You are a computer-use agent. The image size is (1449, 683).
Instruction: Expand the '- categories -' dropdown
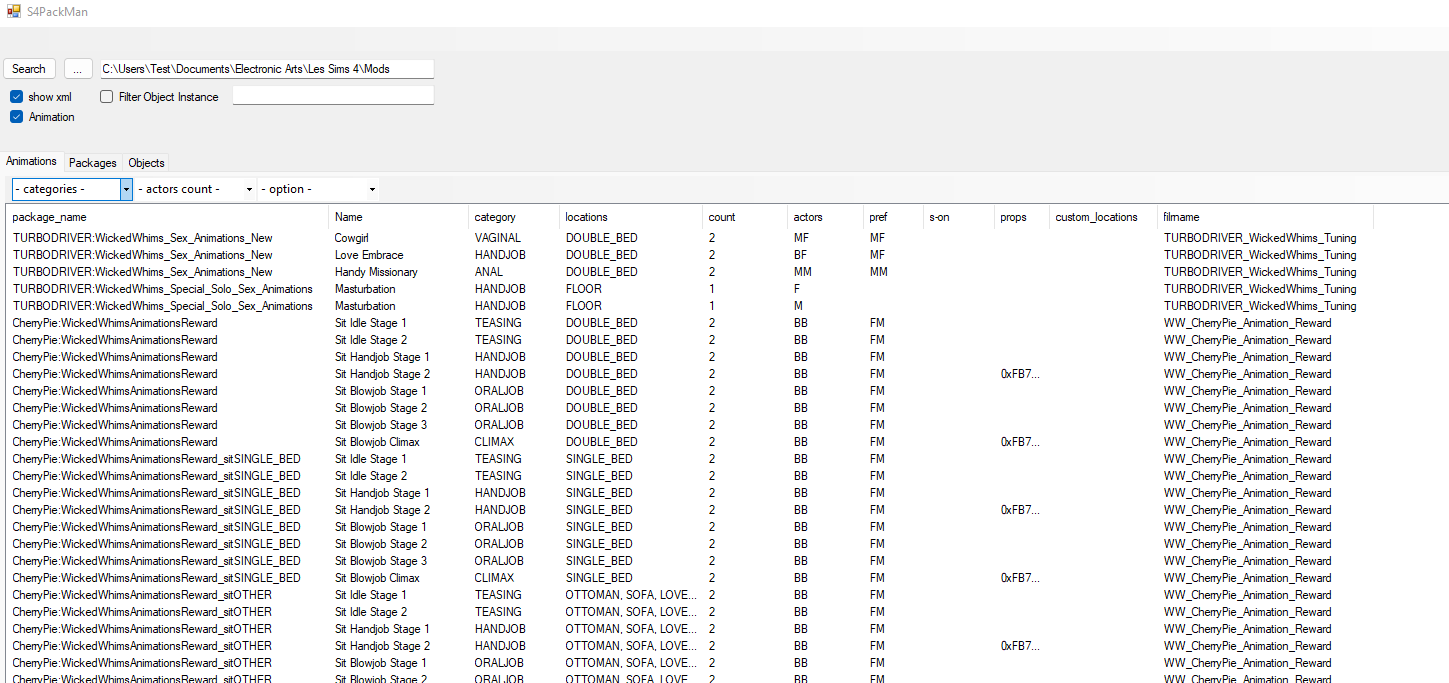click(126, 189)
